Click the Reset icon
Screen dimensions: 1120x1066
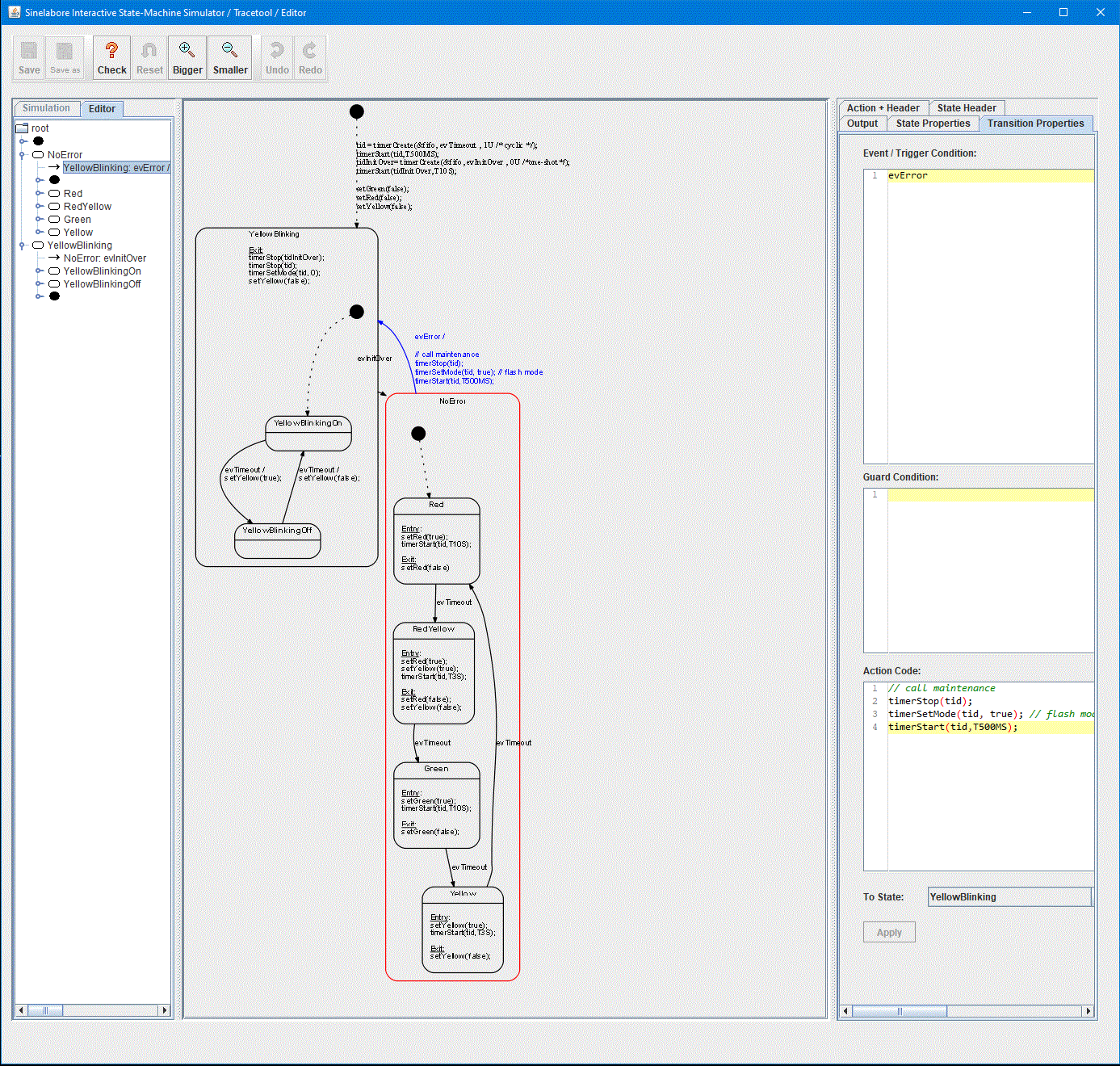pos(149,57)
